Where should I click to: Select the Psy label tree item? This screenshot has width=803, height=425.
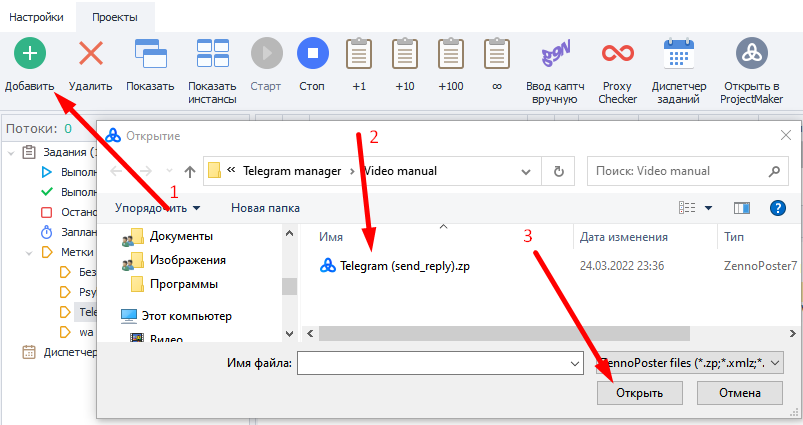tap(78, 292)
